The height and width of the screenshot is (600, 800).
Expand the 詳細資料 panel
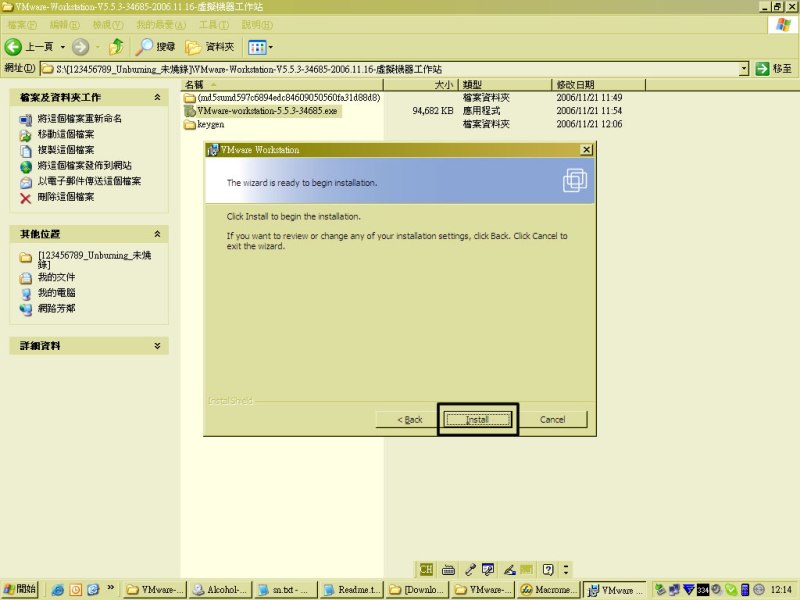tap(157, 345)
